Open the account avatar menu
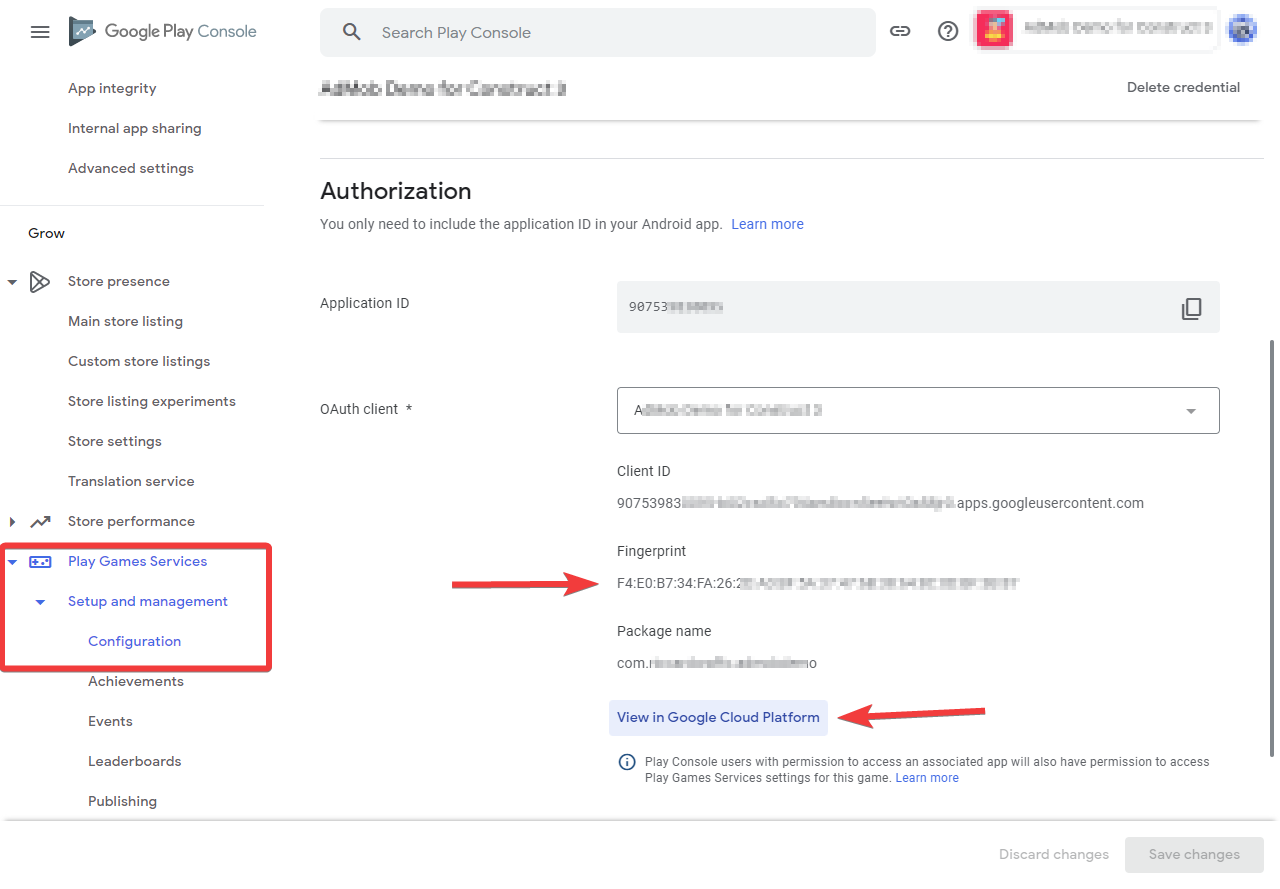1280x889 pixels. [x=1242, y=30]
